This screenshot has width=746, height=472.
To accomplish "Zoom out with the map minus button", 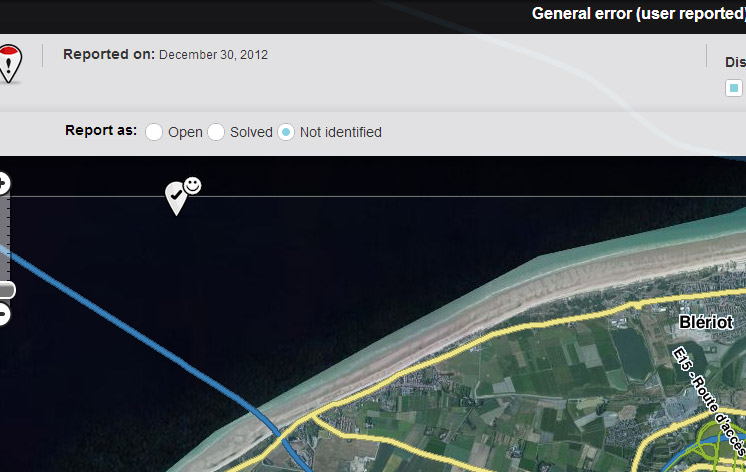I will [3, 314].
